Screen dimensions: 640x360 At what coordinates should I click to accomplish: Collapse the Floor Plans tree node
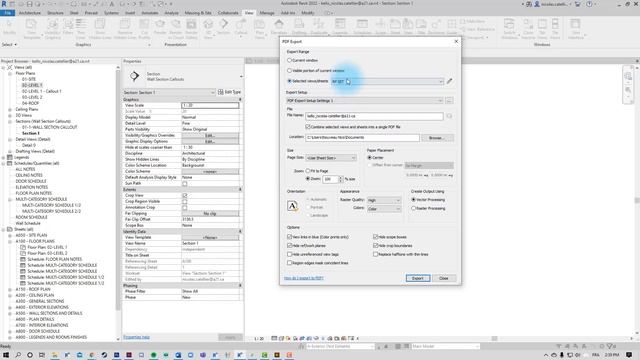click(x=10, y=73)
